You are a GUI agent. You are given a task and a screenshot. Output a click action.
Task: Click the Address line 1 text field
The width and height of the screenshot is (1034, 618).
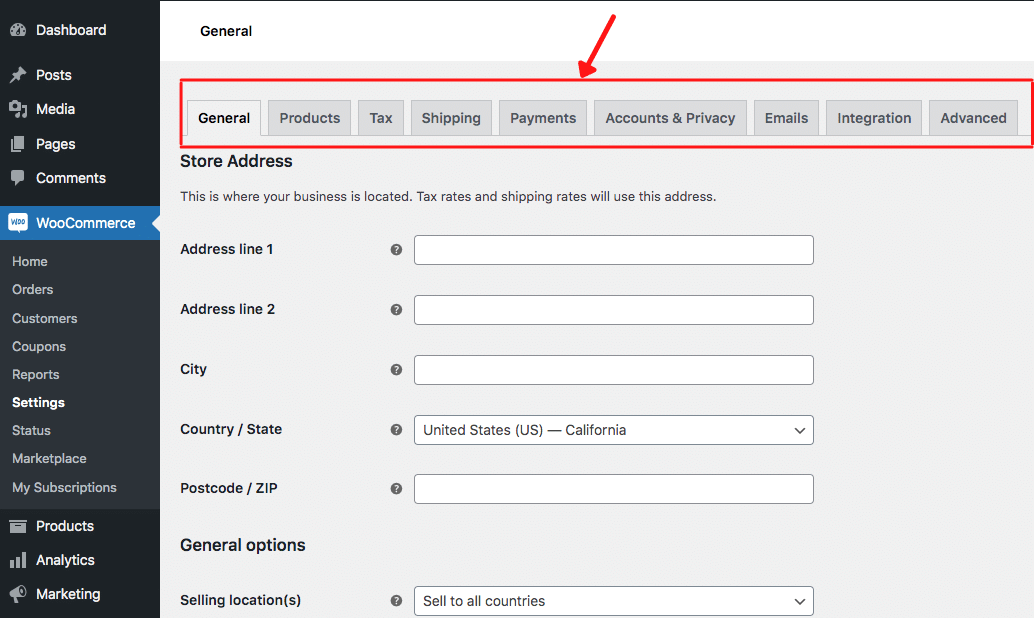[613, 250]
